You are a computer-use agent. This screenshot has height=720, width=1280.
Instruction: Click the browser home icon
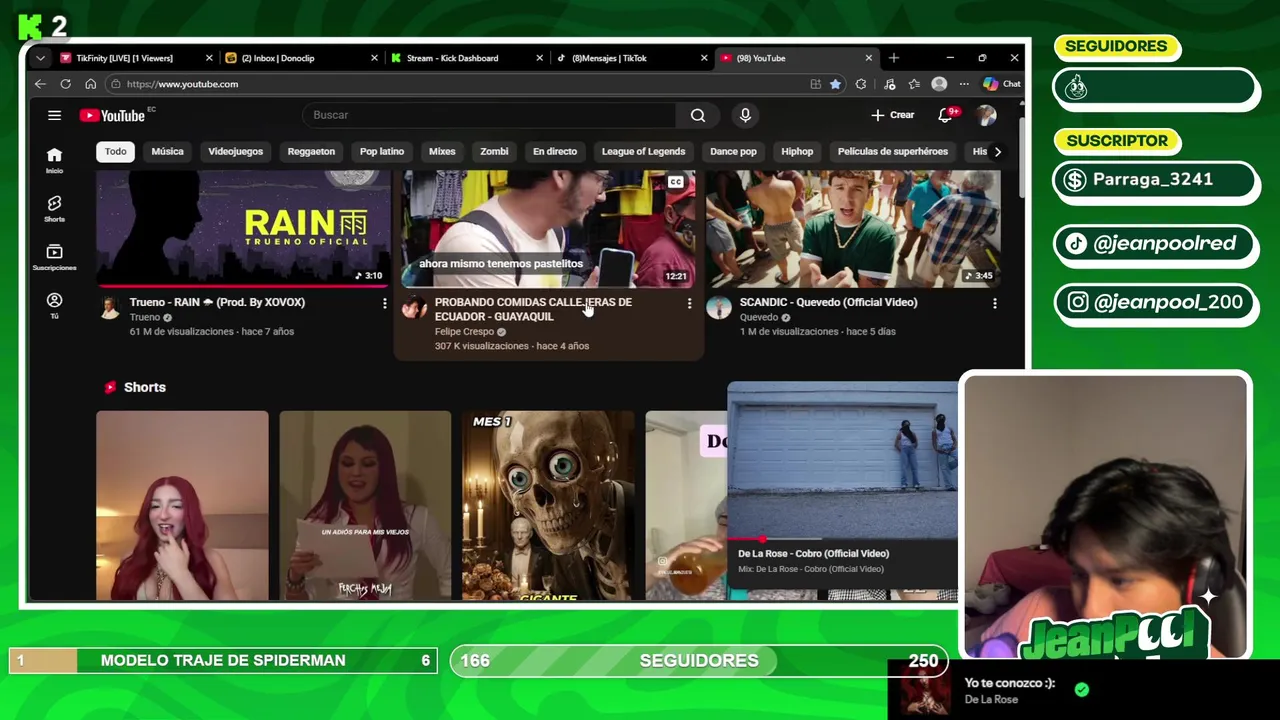tap(90, 84)
